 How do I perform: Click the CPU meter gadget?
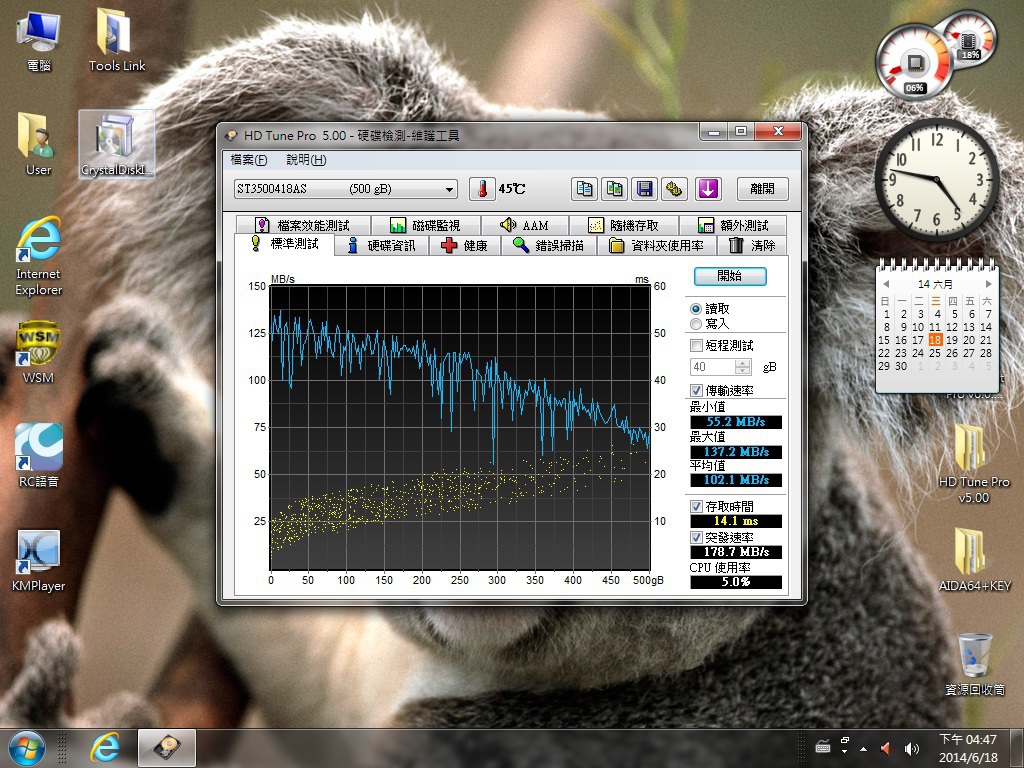click(914, 63)
